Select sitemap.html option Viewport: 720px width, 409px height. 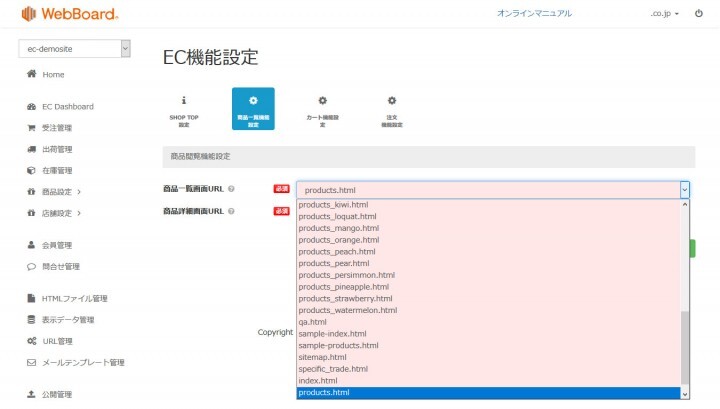coord(488,357)
